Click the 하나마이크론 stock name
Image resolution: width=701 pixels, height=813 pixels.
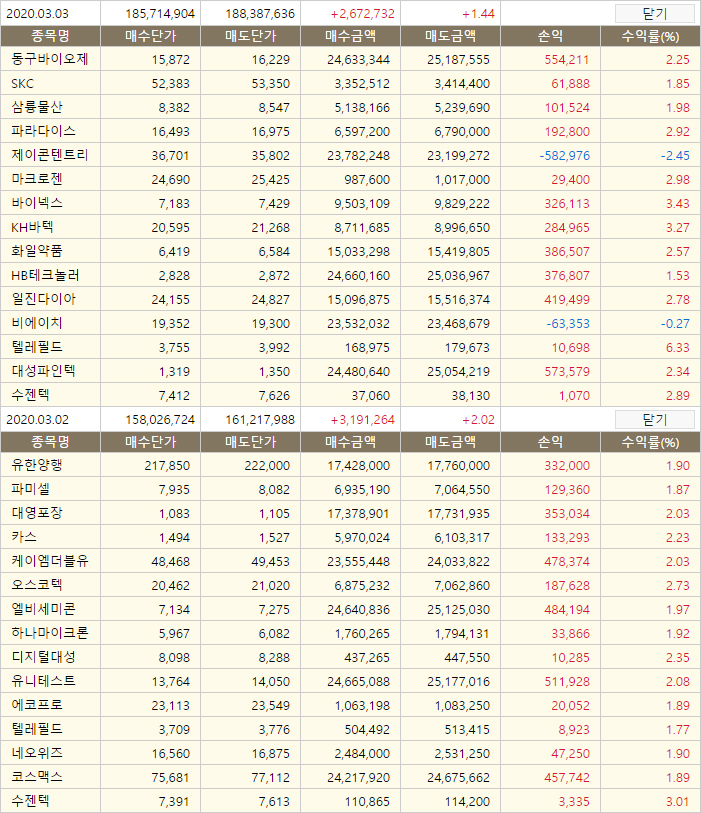point(50,633)
